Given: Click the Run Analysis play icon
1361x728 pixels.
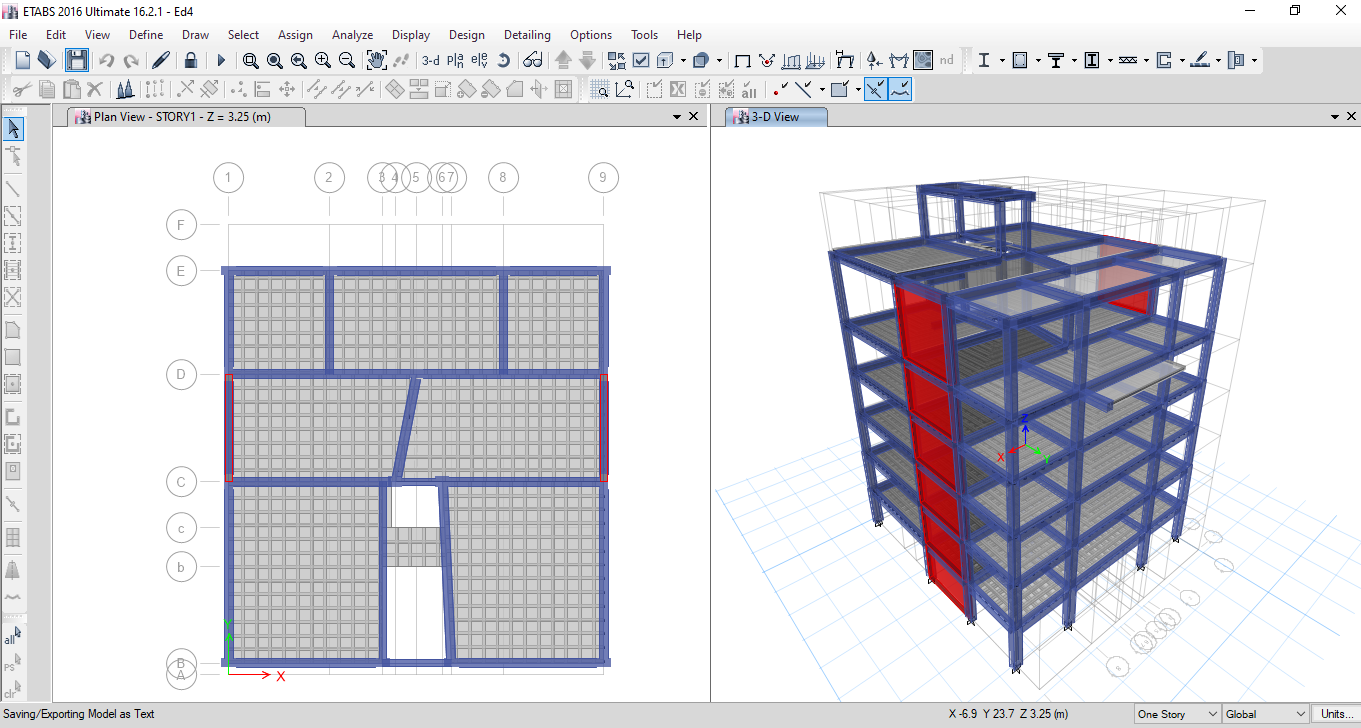Looking at the screenshot, I should pyautogui.click(x=221, y=60).
